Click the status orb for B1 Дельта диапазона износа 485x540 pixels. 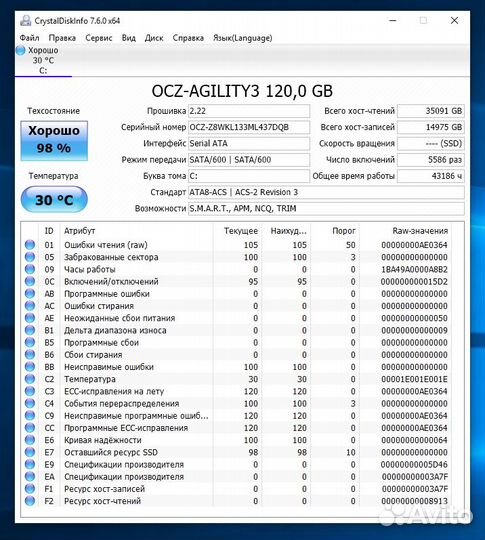click(30, 330)
